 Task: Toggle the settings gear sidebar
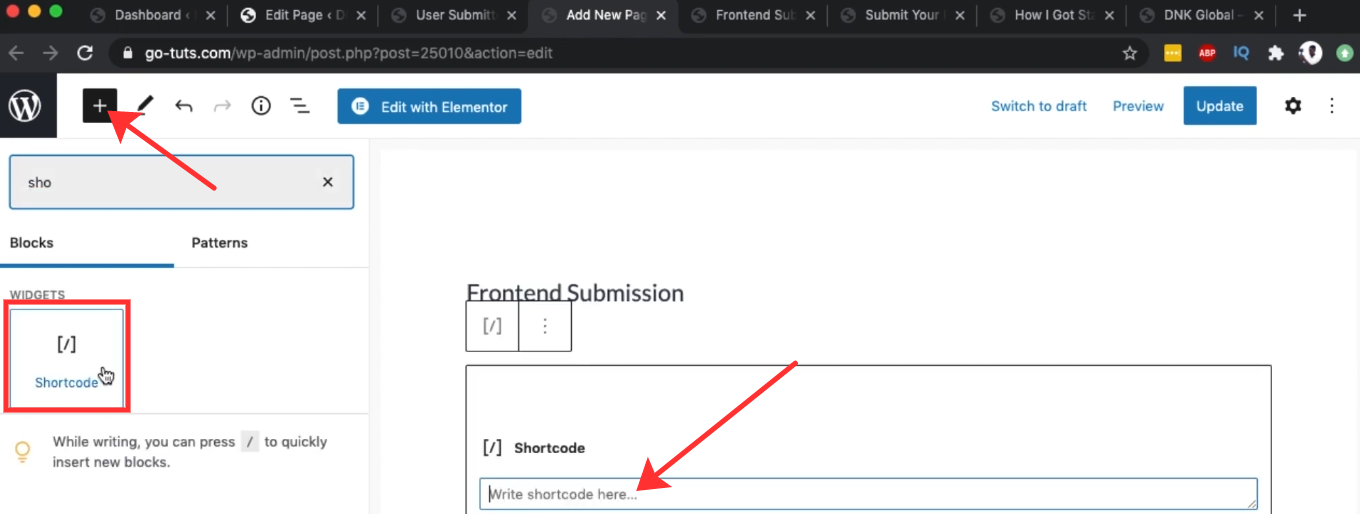point(1293,106)
